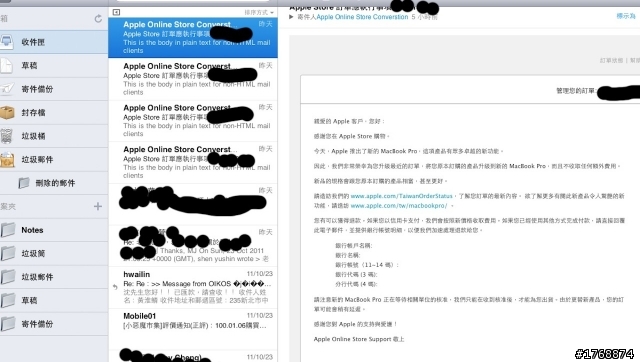The height and width of the screenshot is (362, 640).
Task: Open the www.apple.com/TaiwanOrderStatus link
Action: [401, 196]
